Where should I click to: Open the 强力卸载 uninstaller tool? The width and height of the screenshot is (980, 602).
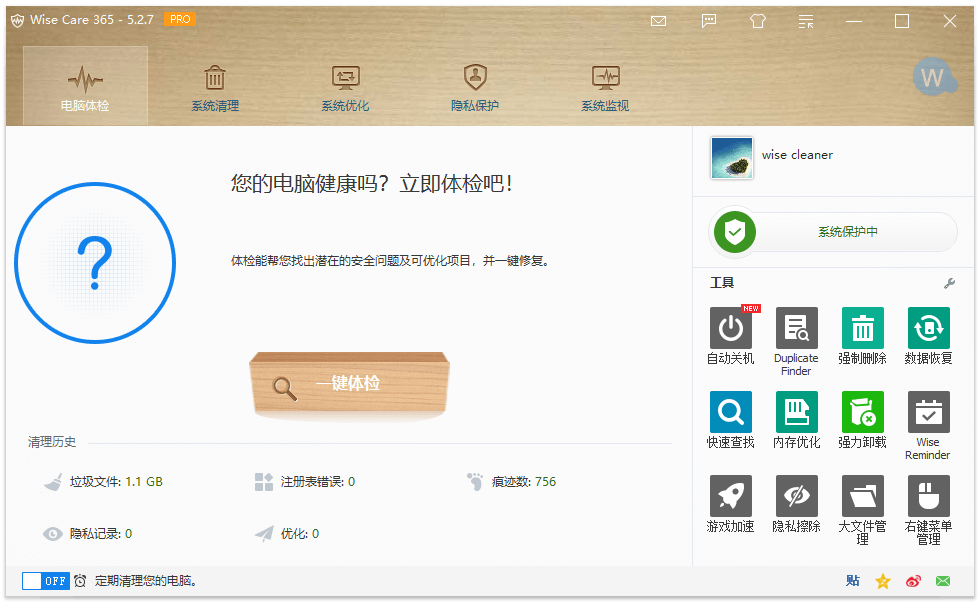862,412
